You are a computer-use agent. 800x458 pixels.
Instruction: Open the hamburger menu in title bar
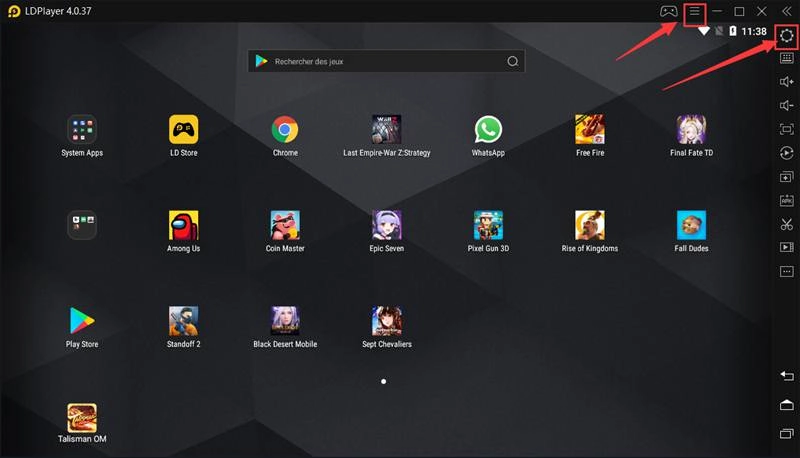(x=695, y=12)
